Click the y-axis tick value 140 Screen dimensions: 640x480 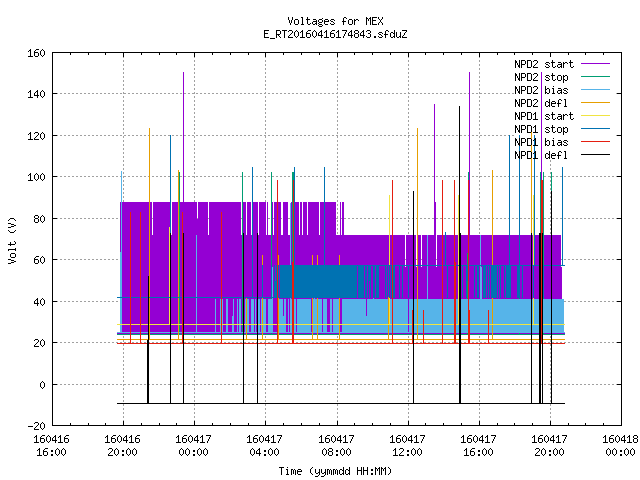click(x=36, y=94)
